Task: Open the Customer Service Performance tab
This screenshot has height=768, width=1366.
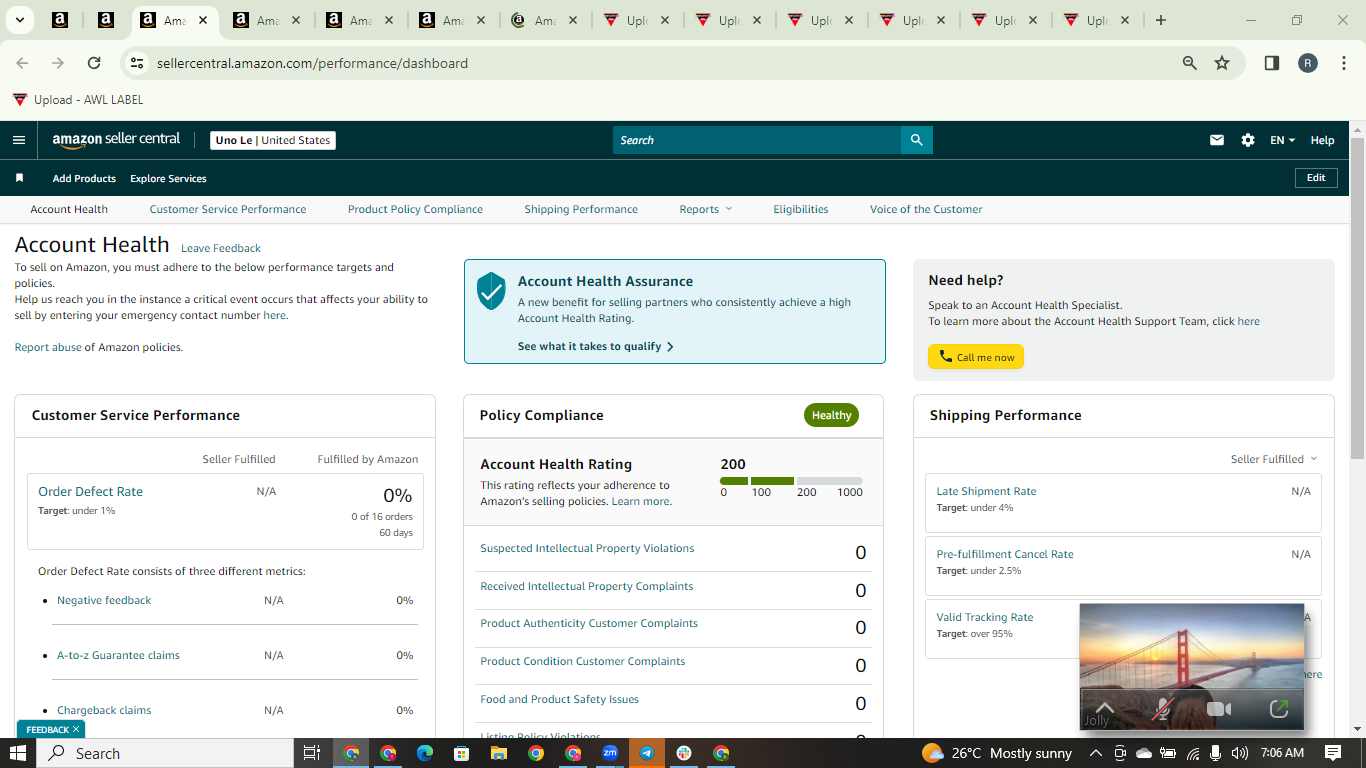Action: (228, 209)
